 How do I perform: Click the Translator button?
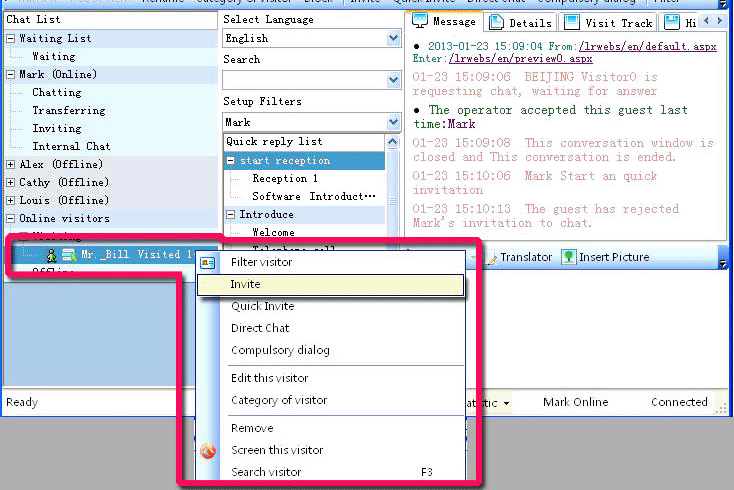tap(519, 257)
